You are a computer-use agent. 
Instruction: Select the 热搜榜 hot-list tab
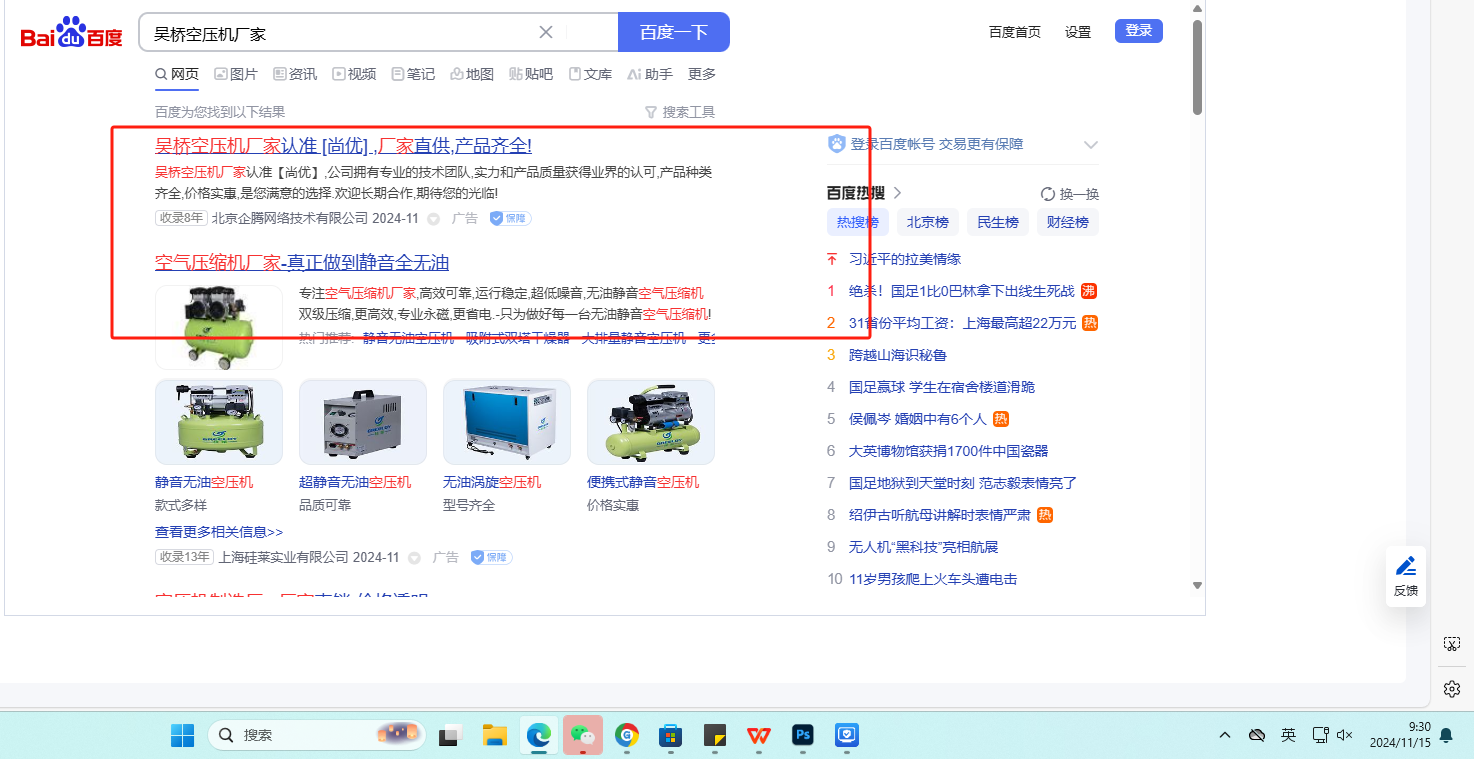(x=858, y=222)
